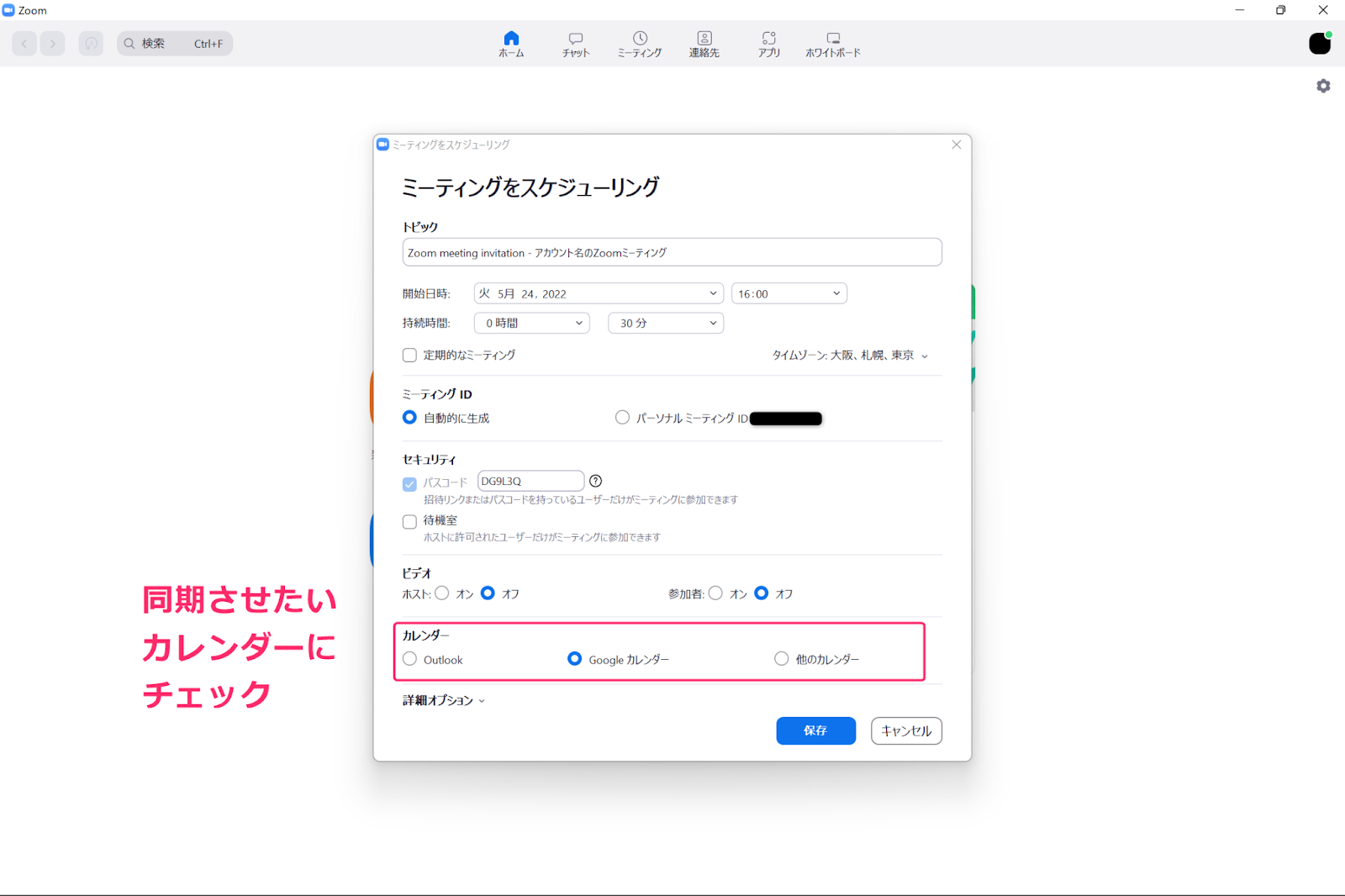Check 定期的なミーティング recurring meeting
The height and width of the screenshot is (896, 1345).
coord(409,356)
